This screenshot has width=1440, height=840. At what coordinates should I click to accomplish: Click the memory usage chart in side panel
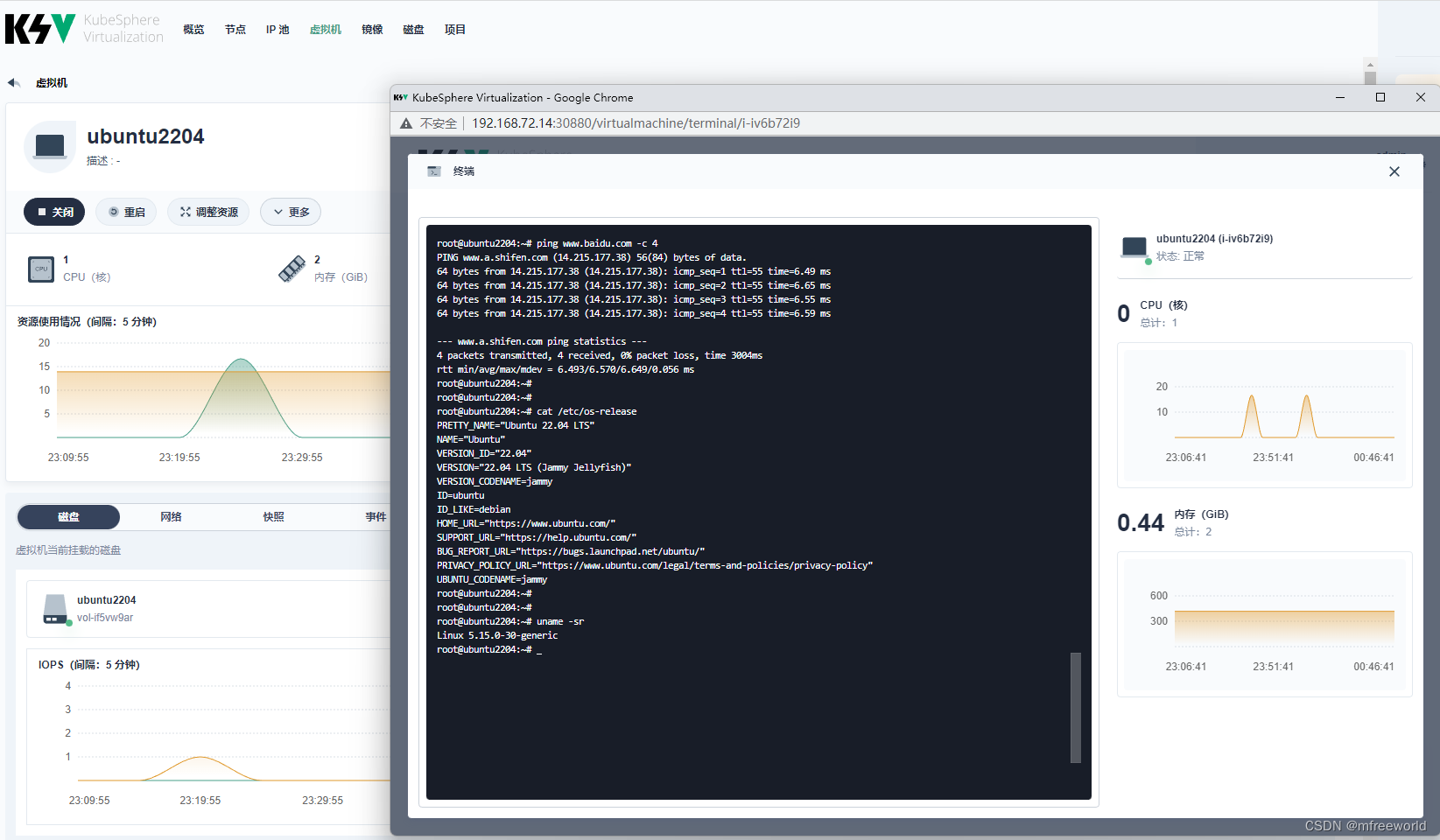(1265, 624)
